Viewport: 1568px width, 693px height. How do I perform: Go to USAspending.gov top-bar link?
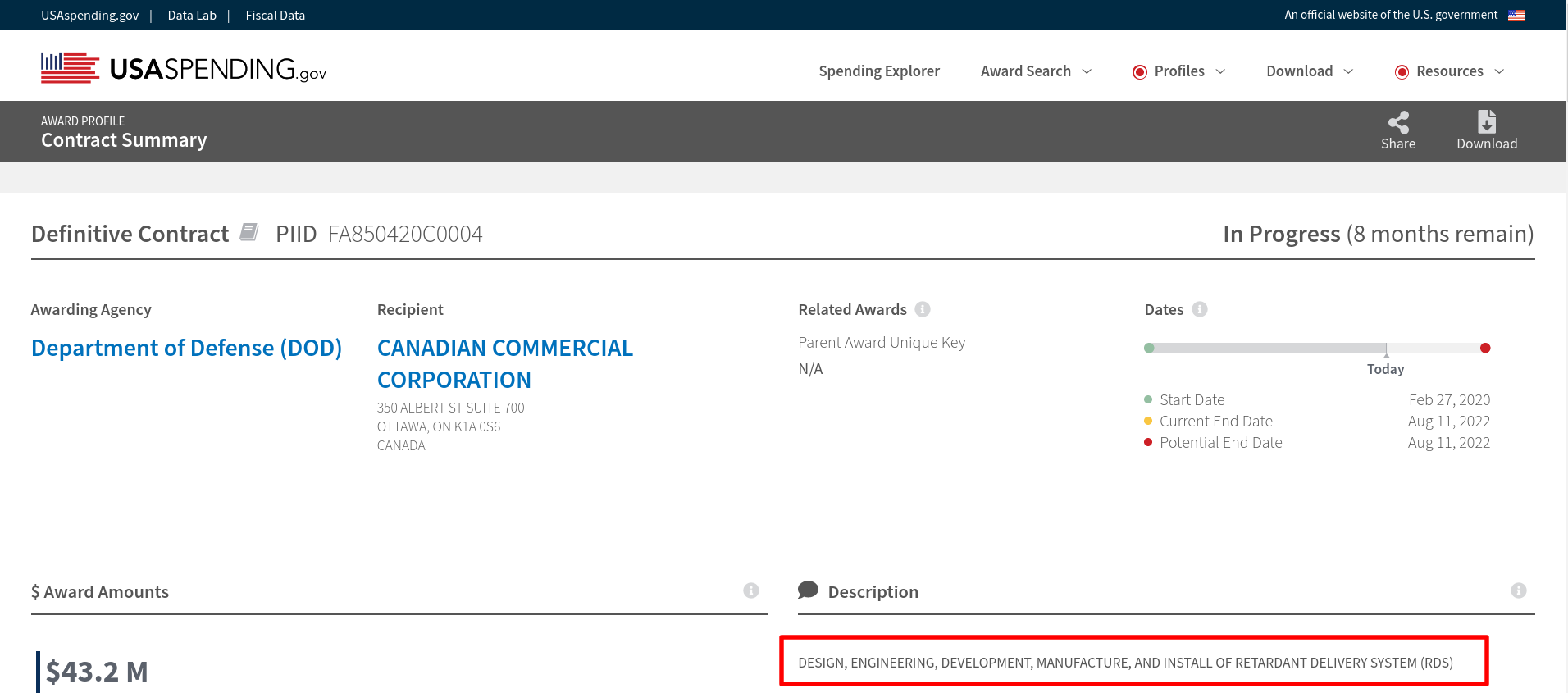point(90,16)
